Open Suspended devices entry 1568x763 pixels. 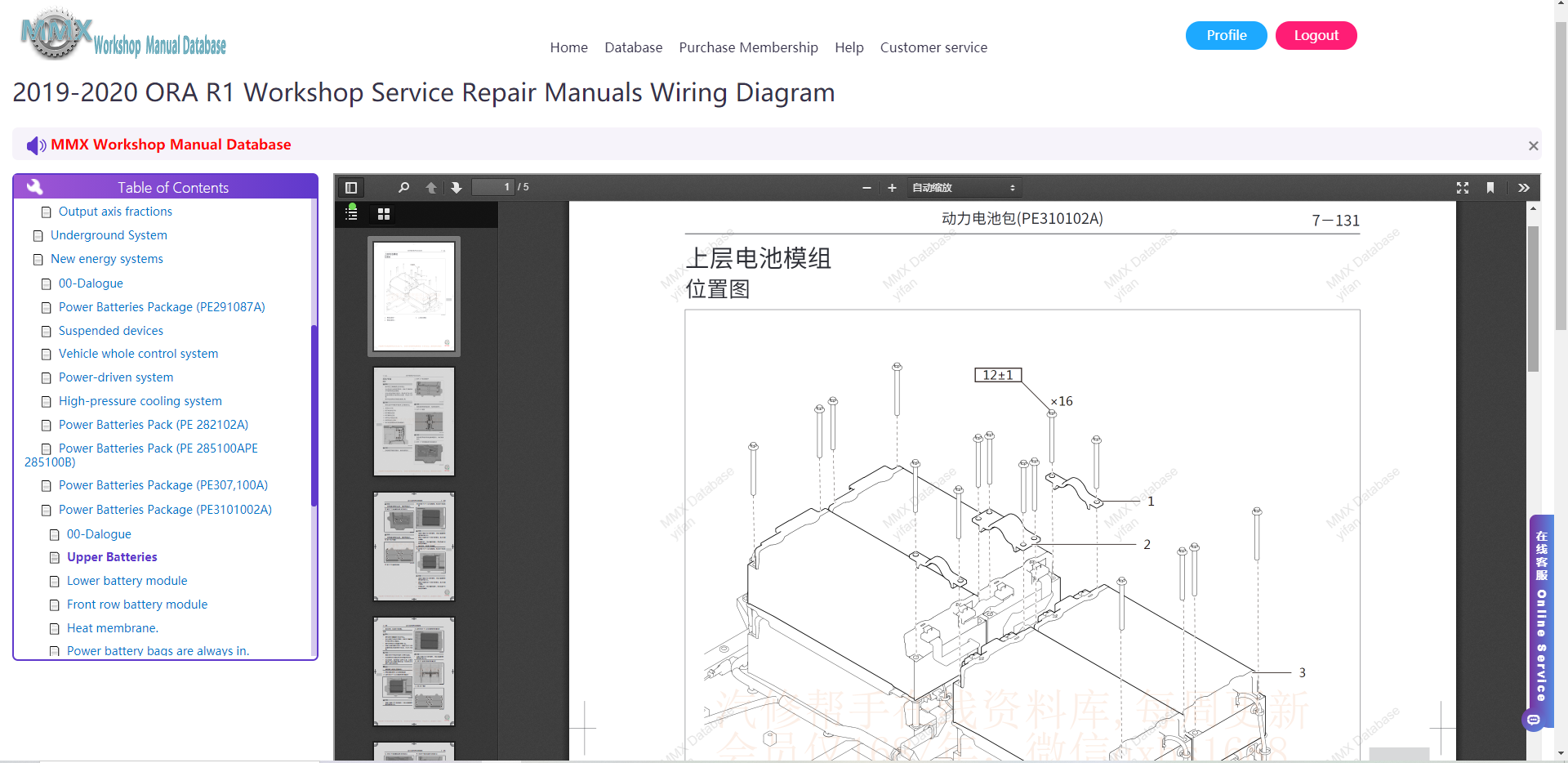tap(111, 331)
